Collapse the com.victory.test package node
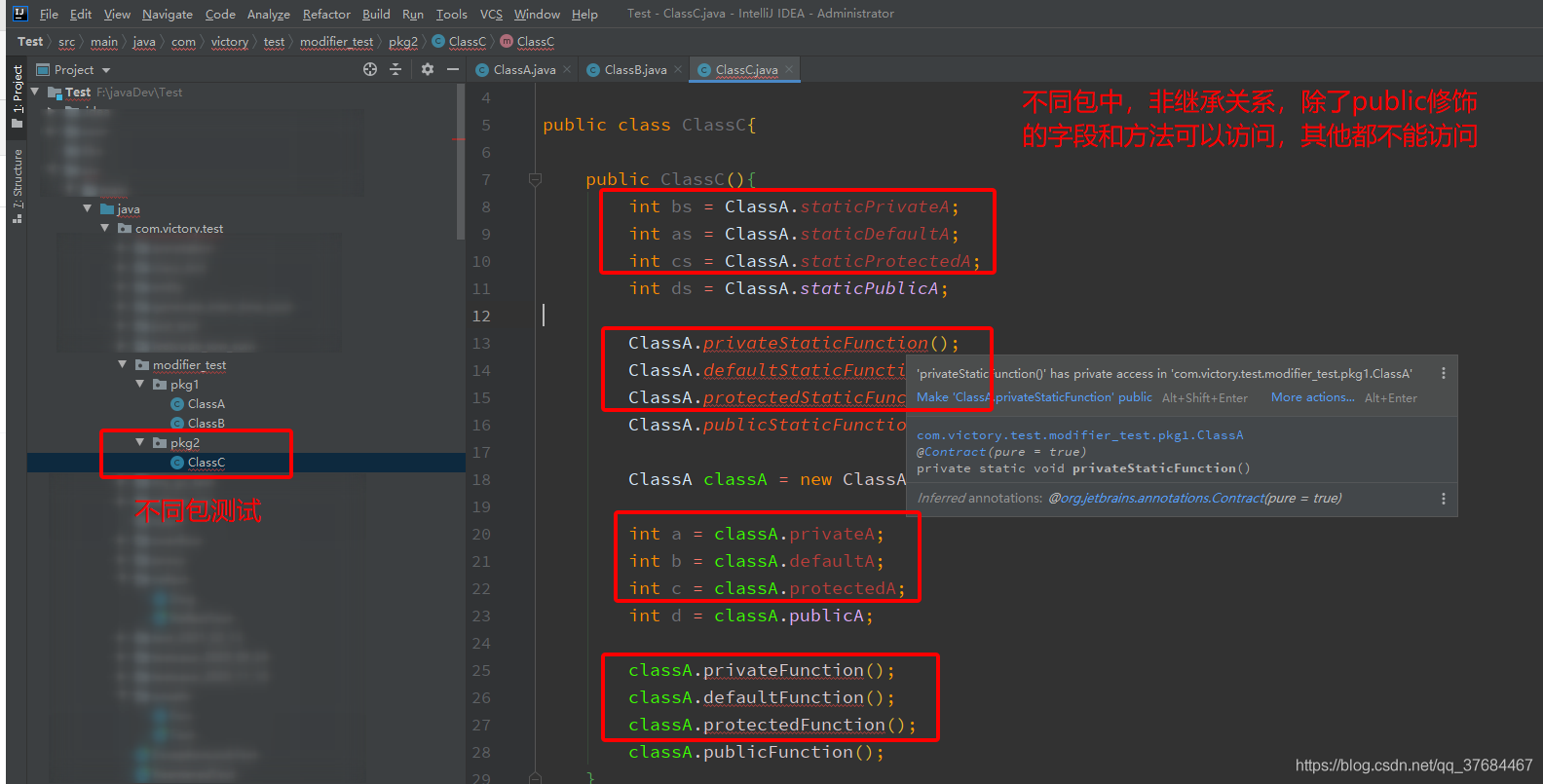This screenshot has width=1543, height=784. click(x=105, y=228)
